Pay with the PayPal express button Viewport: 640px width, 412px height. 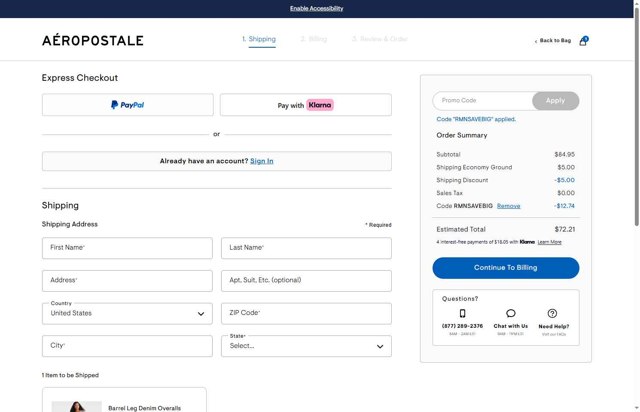coord(127,105)
